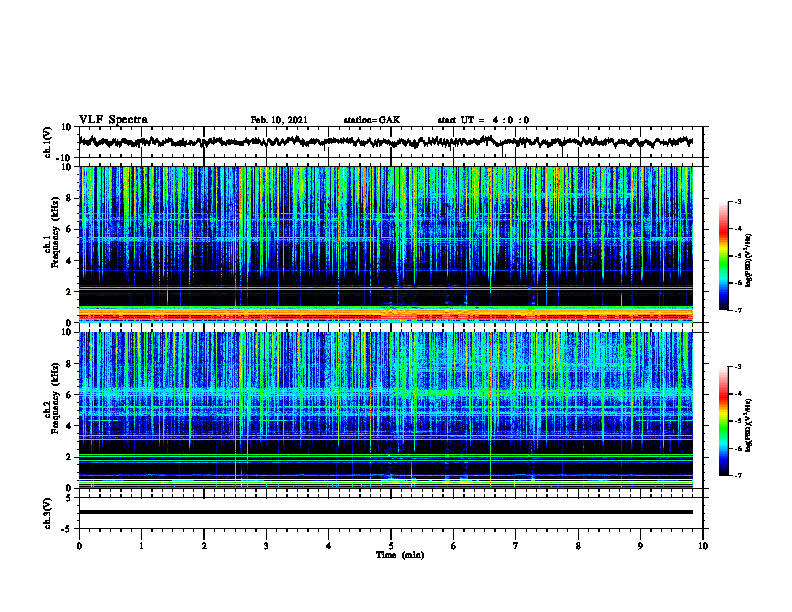Image resolution: width=792 pixels, height=612 pixels.
Task: Click the "VLF Spectra" title text
Action: tap(113, 120)
